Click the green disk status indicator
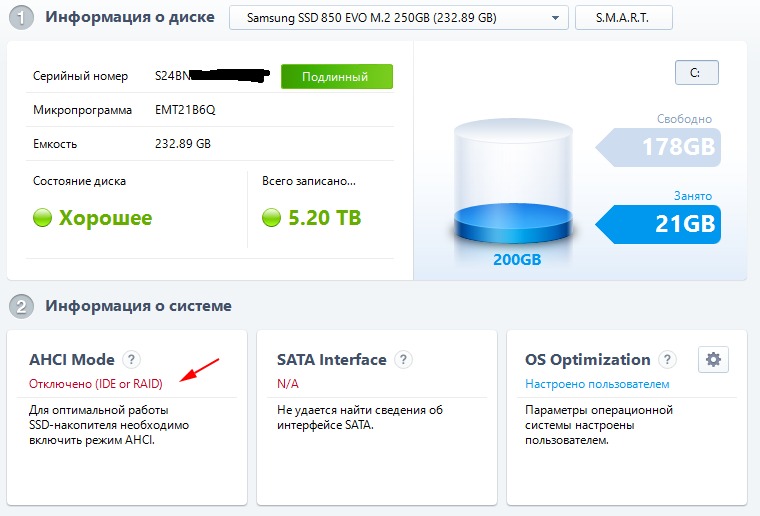The image size is (760, 516). pos(42,218)
